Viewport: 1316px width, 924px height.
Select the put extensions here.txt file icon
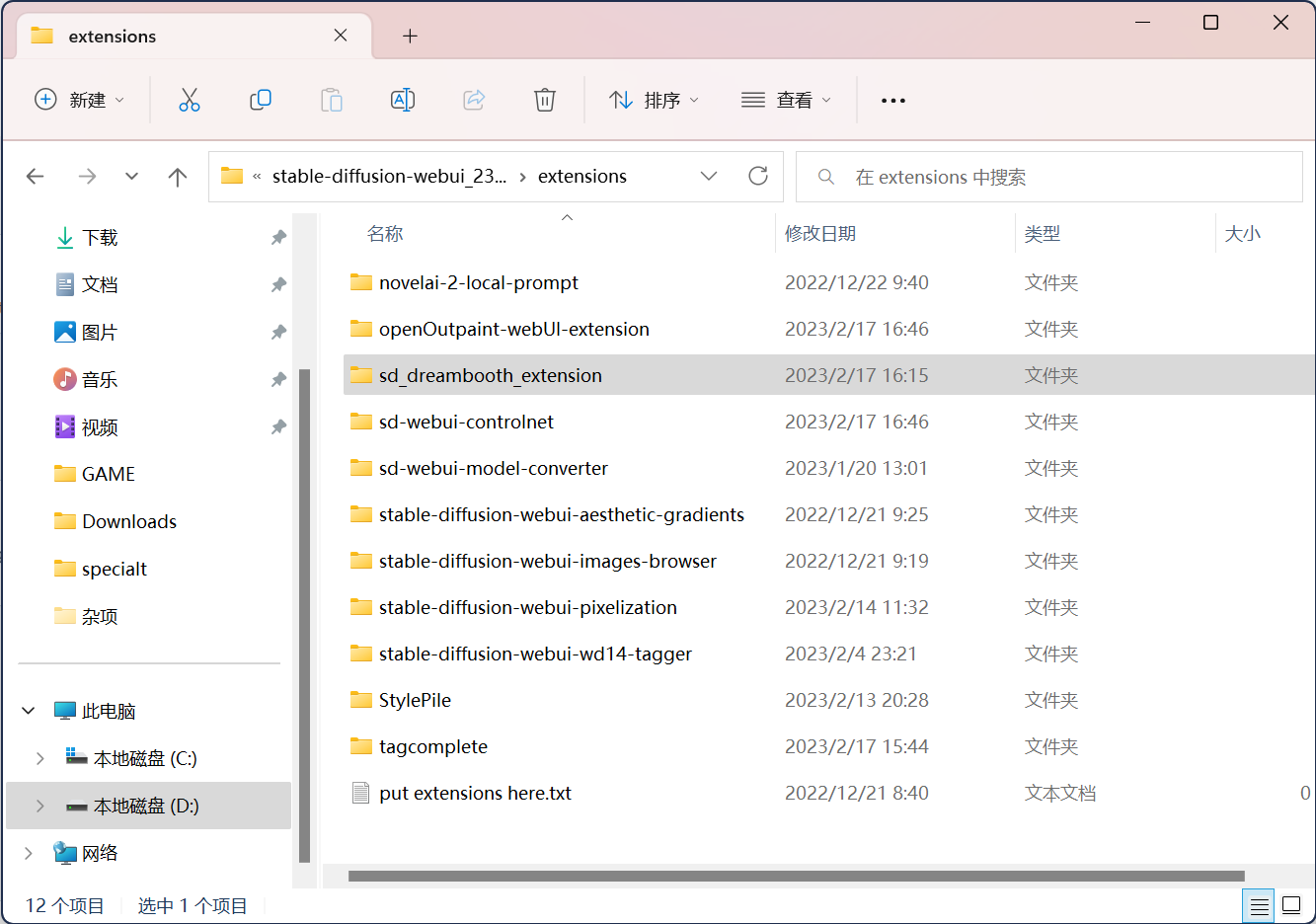(x=360, y=793)
